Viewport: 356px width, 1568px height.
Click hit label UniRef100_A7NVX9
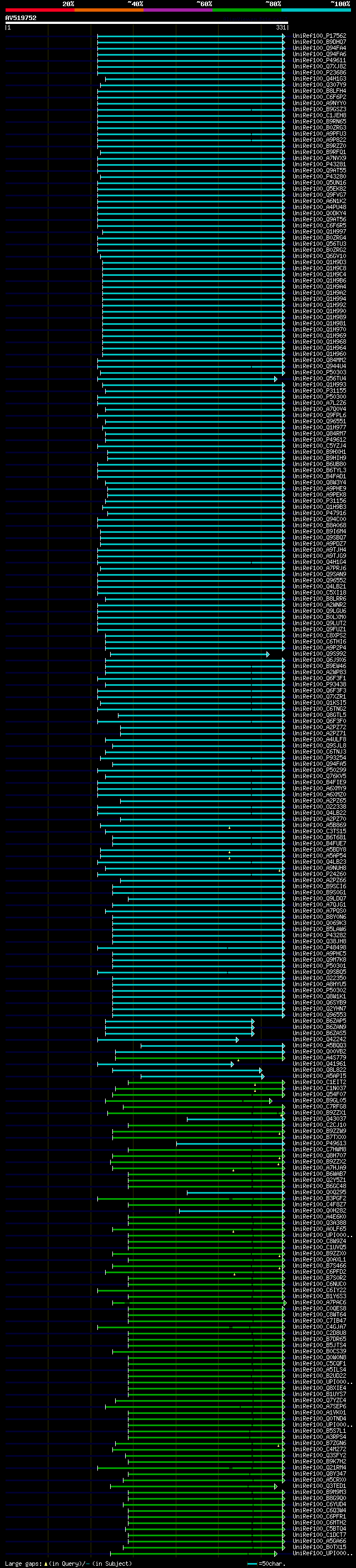pos(319,159)
